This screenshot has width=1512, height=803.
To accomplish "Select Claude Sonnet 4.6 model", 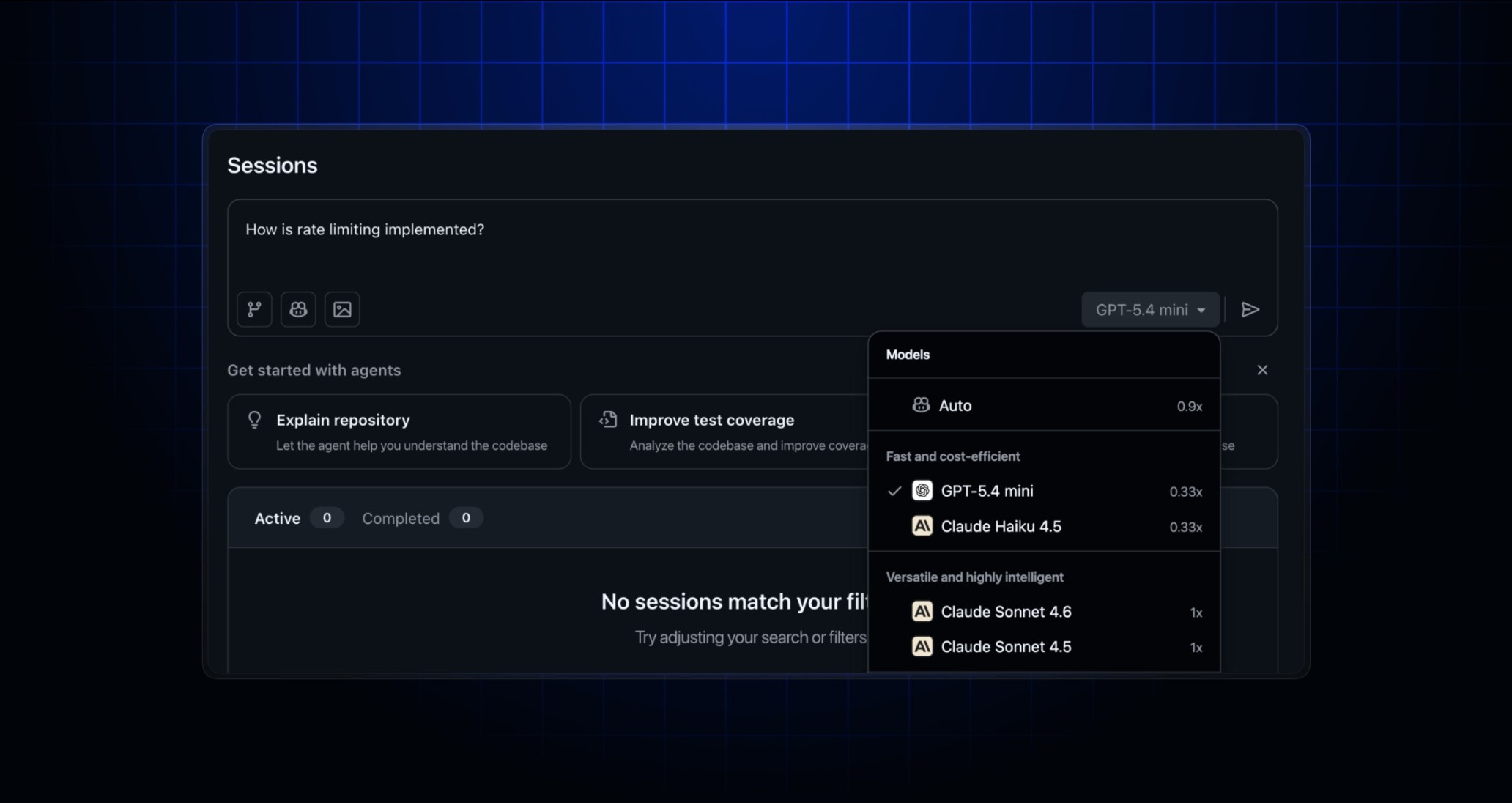I will point(1044,611).
